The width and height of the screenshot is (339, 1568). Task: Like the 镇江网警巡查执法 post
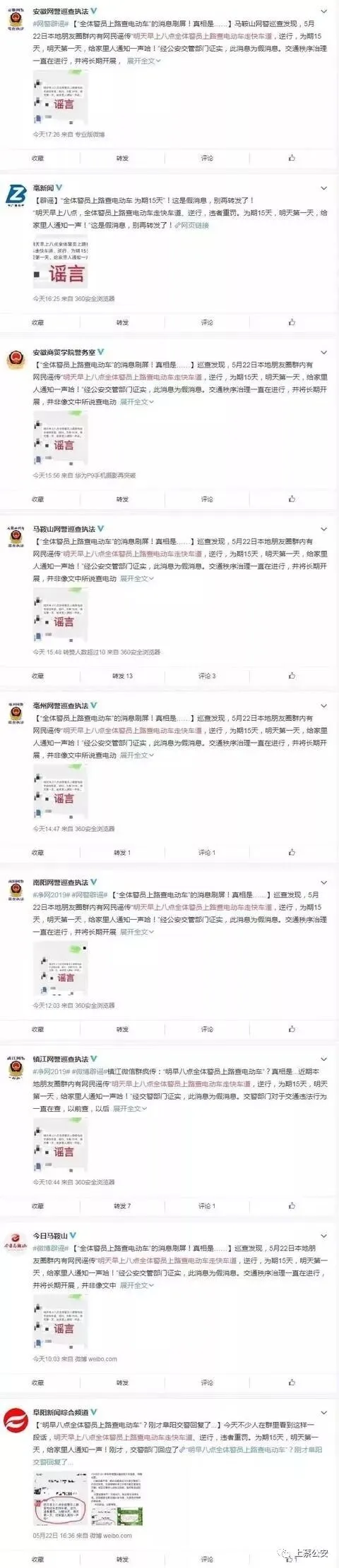[x=292, y=1205]
